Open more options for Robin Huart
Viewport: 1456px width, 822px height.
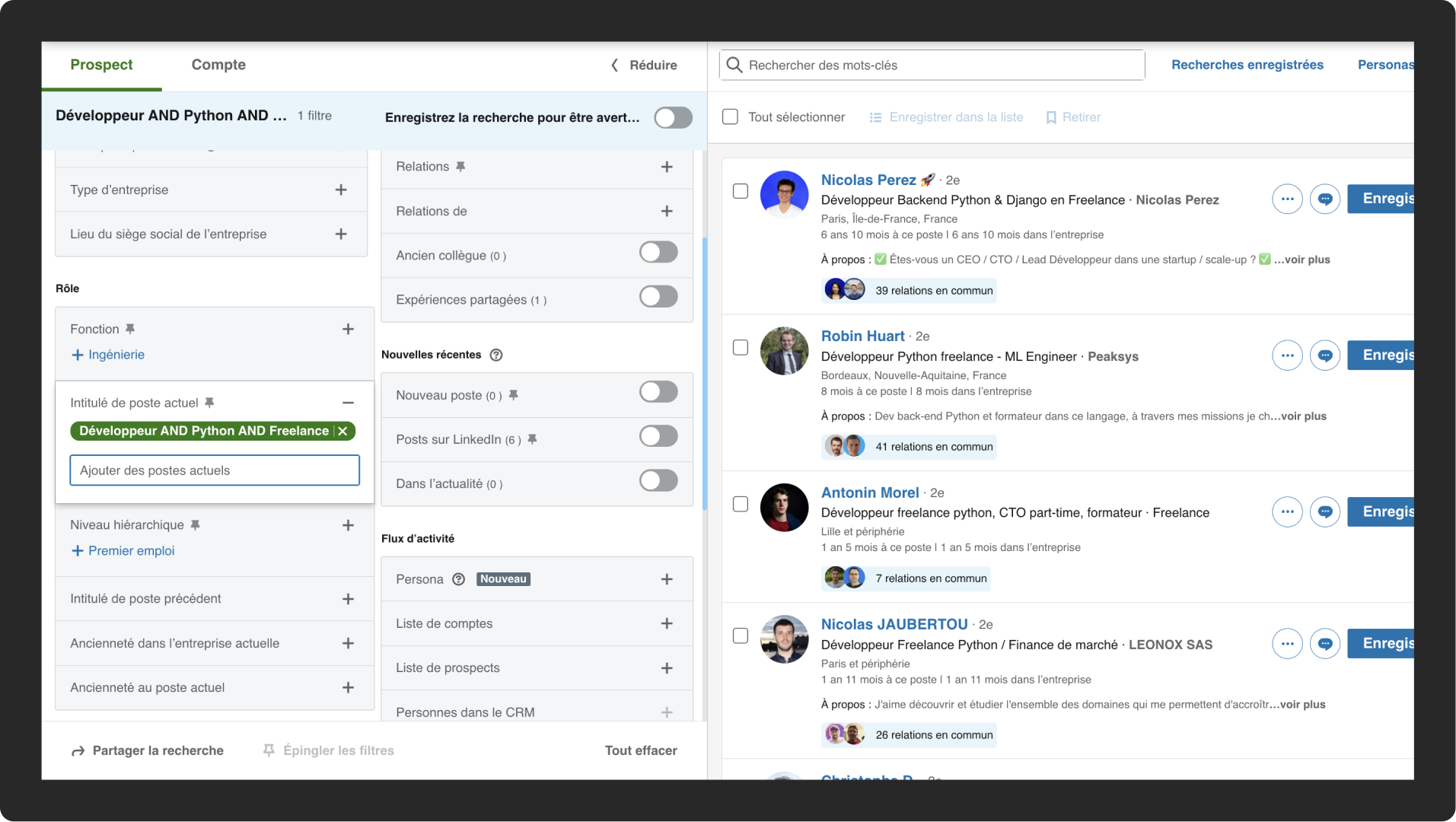(1287, 355)
